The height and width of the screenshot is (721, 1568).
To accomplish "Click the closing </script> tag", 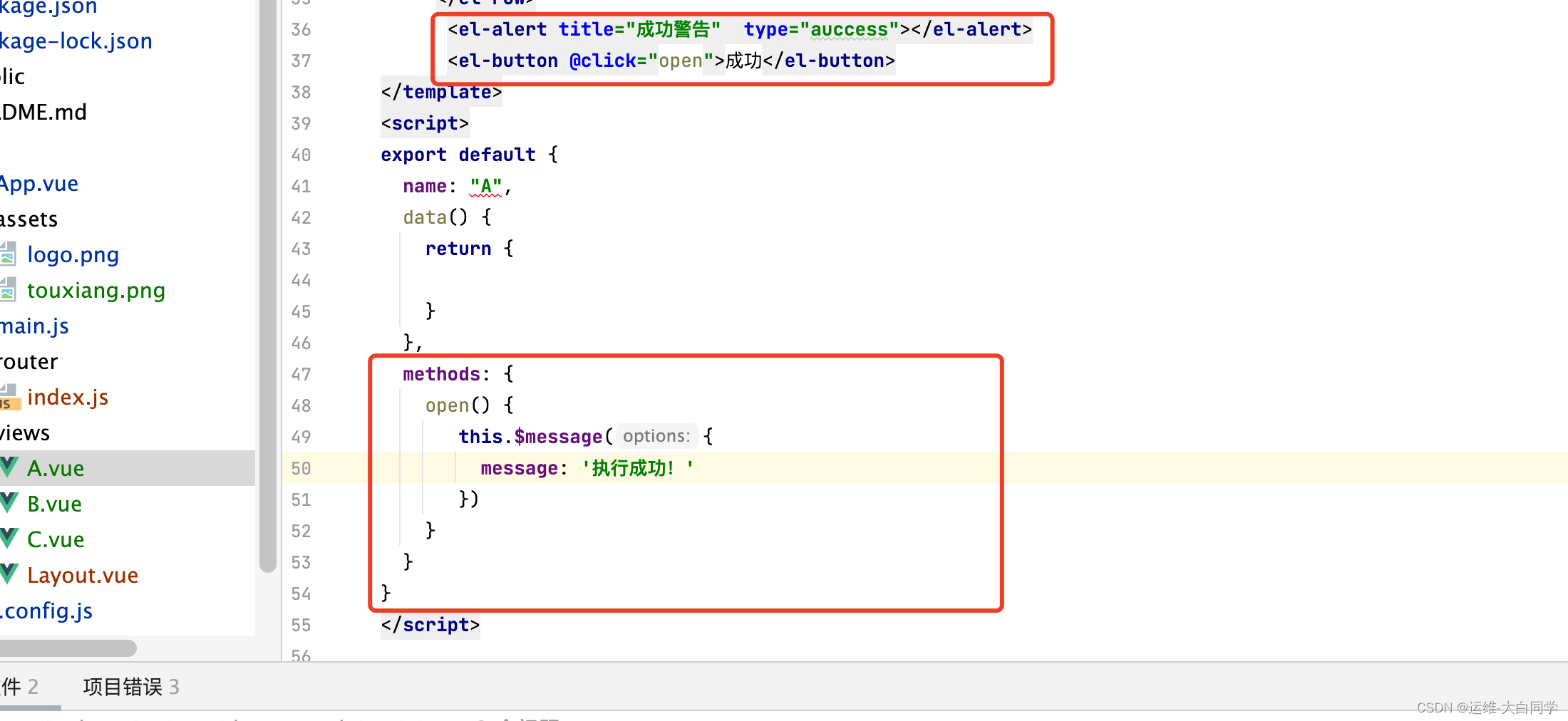I will click(x=430, y=625).
